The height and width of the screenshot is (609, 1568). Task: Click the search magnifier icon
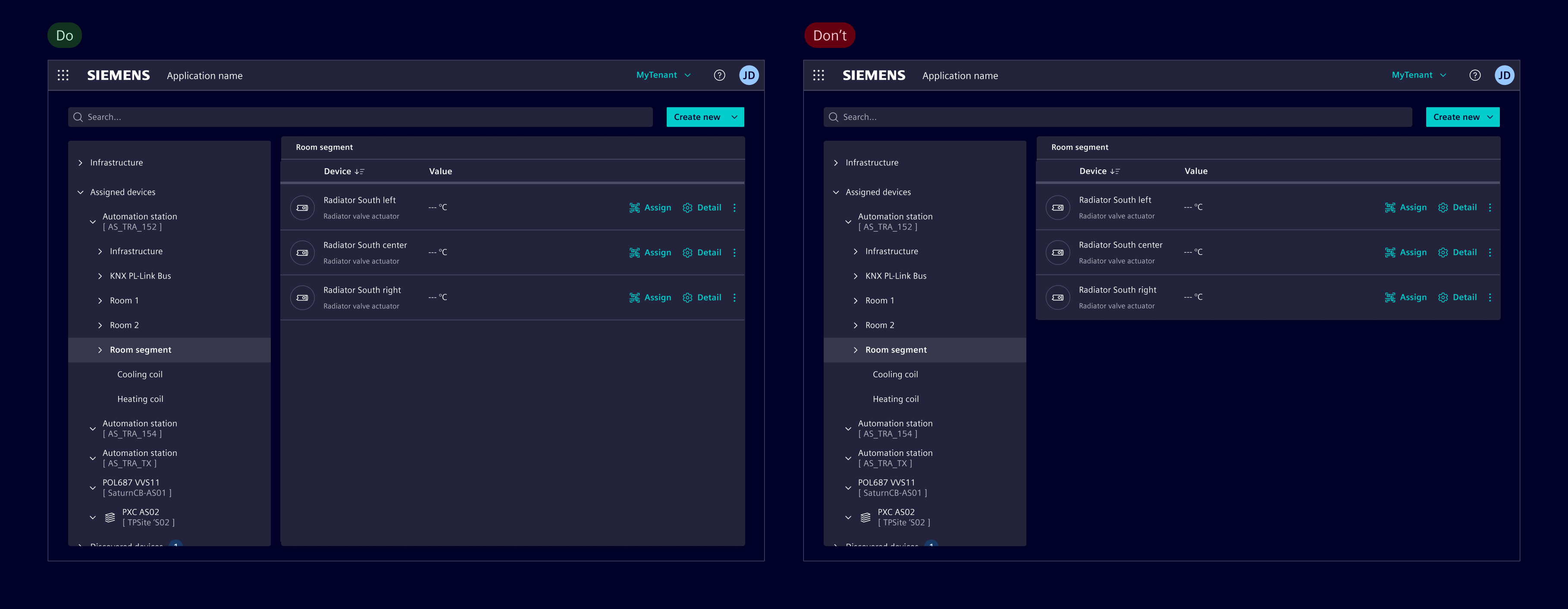tap(78, 116)
